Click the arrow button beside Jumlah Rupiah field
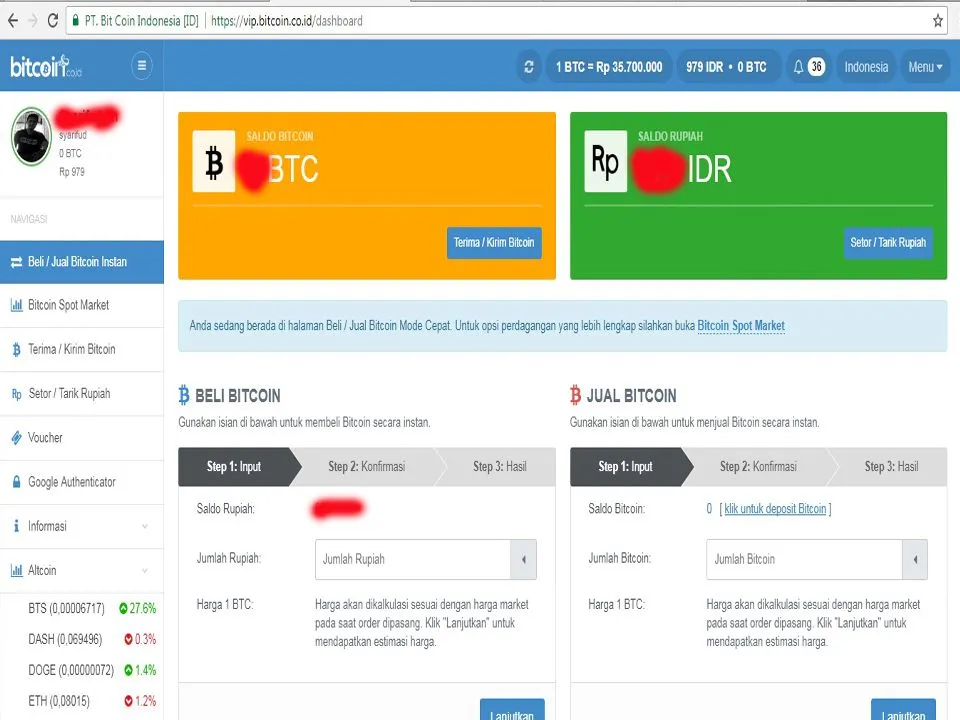 (523, 560)
